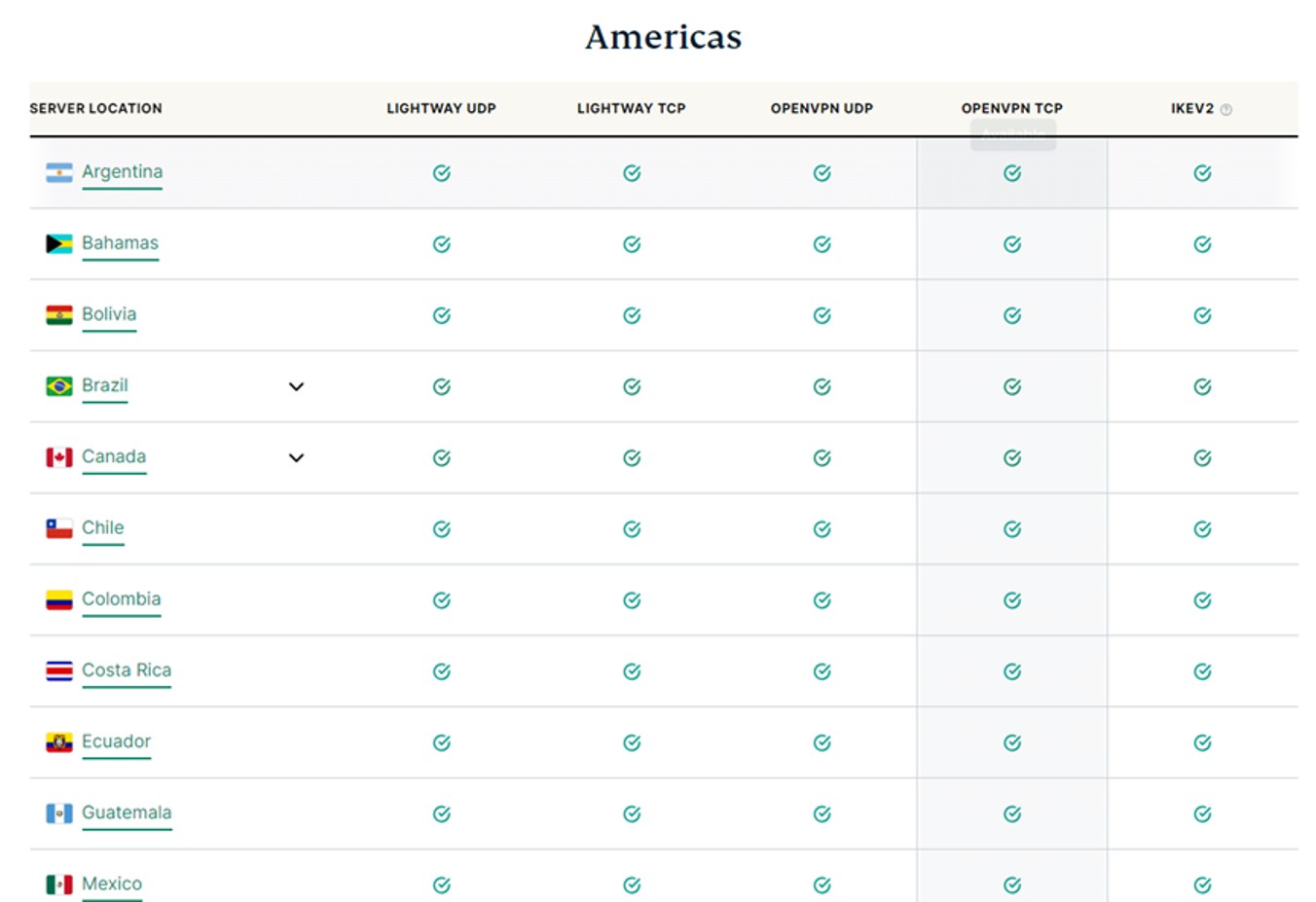The width and height of the screenshot is (1316, 902).
Task: Select the Lightway TCP checkmark for Colombia
Action: pos(631,599)
